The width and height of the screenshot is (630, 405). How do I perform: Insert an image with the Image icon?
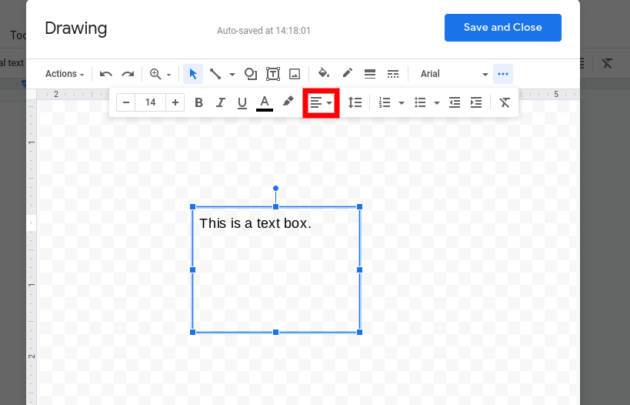coord(295,74)
